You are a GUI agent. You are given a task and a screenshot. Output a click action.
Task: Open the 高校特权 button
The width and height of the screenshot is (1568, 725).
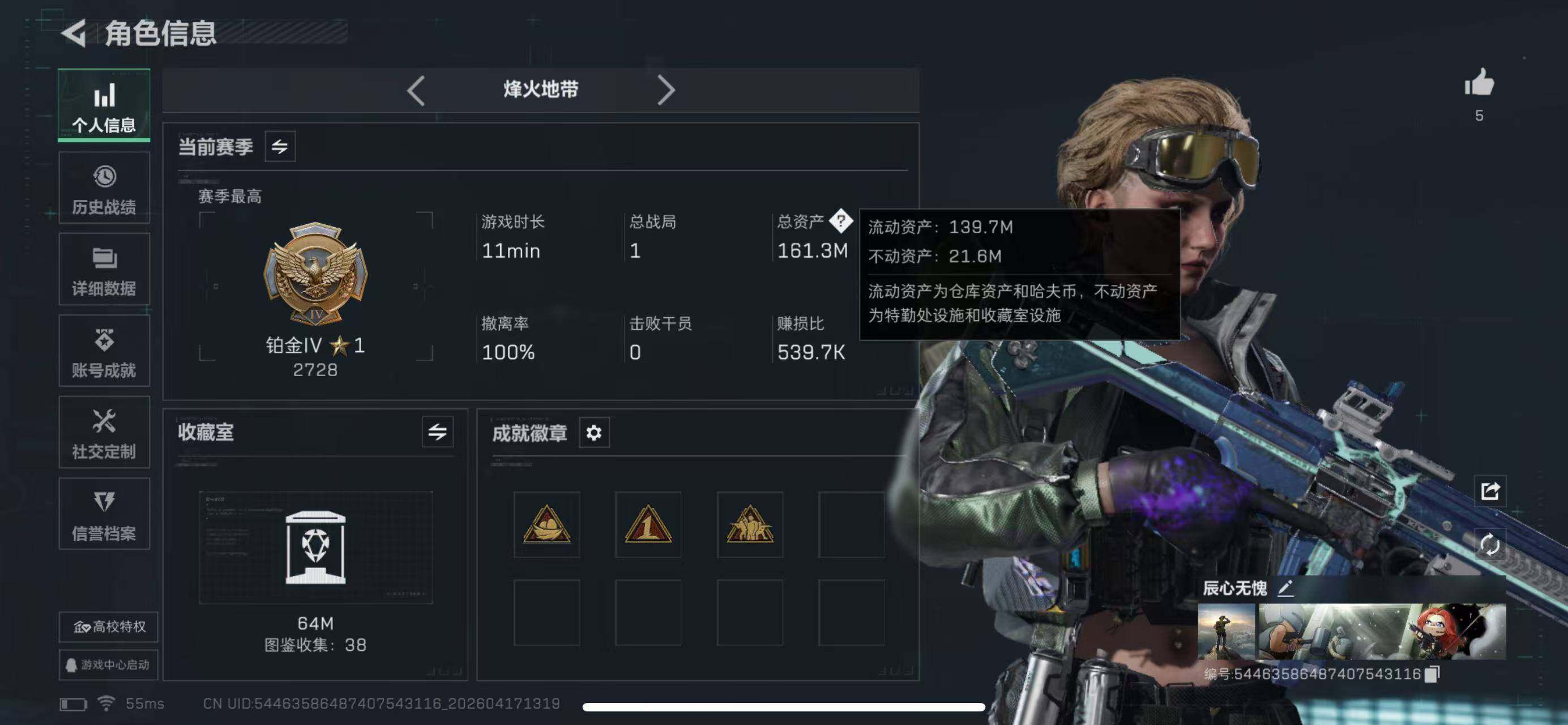[108, 627]
